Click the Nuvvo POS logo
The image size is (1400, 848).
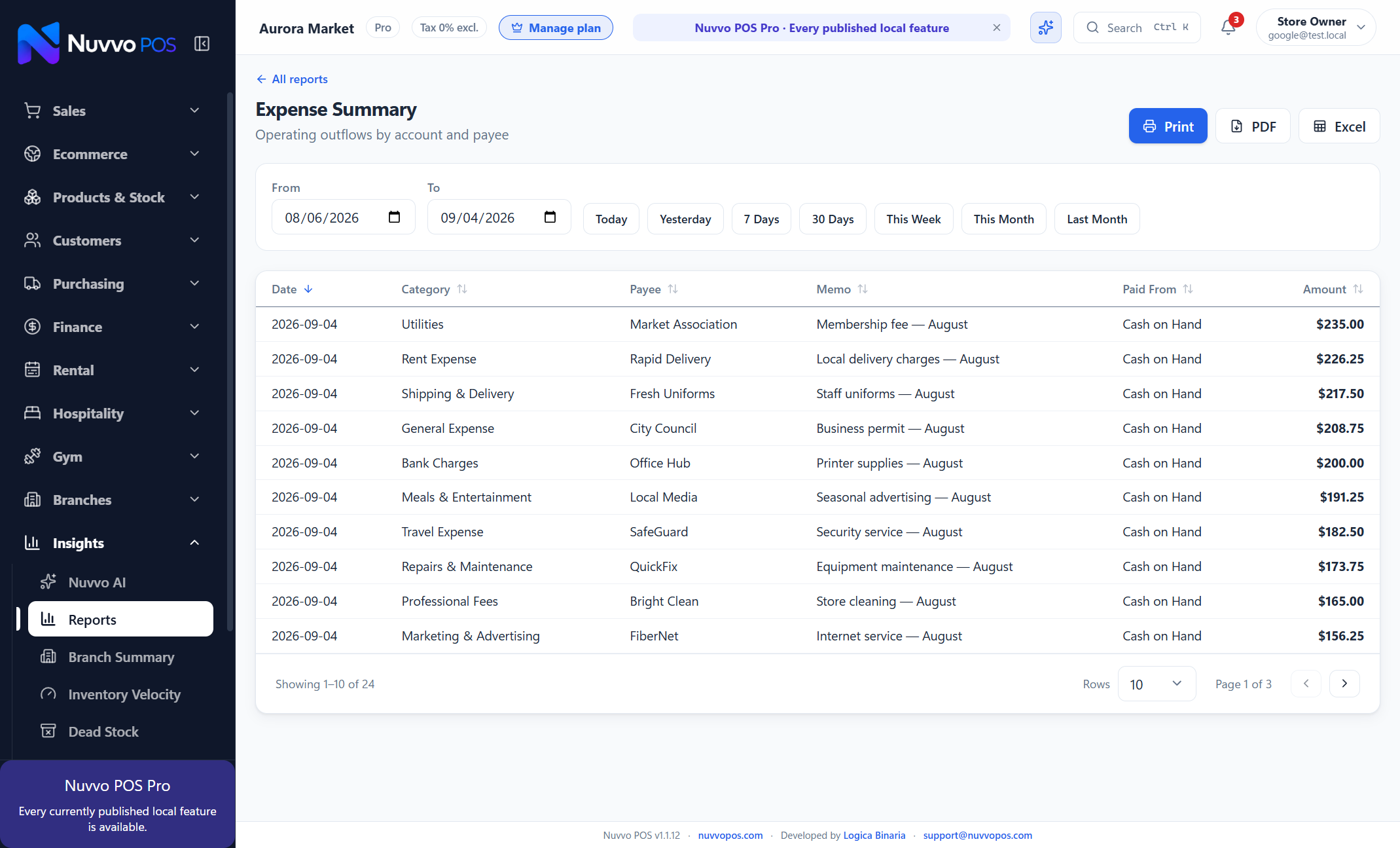pos(97,43)
